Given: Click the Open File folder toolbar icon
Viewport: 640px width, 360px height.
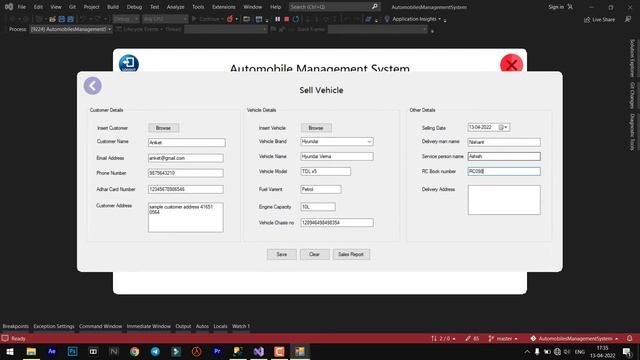Looking at the screenshot, I should click(x=52, y=19).
